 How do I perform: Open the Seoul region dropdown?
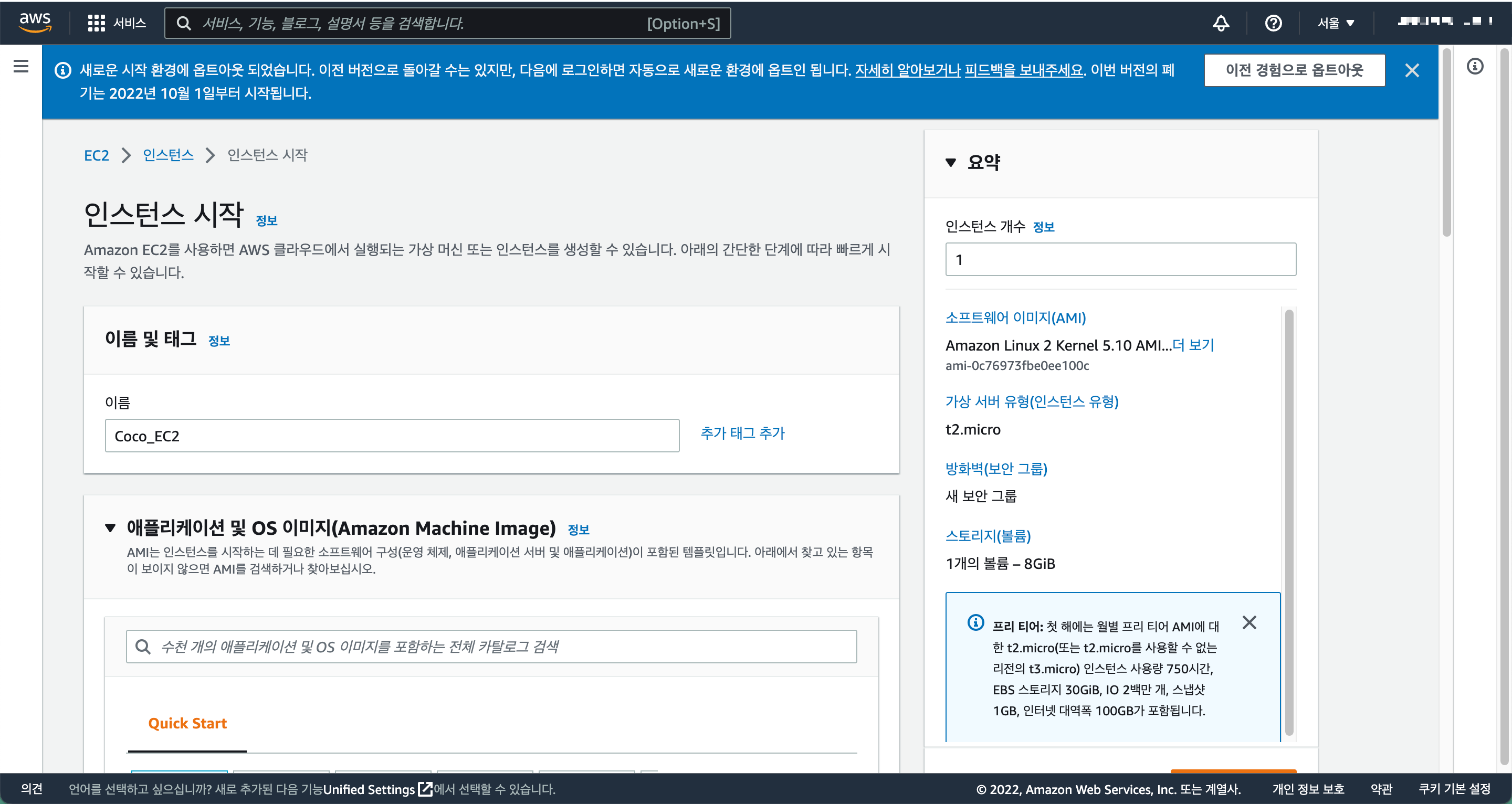tap(1335, 23)
